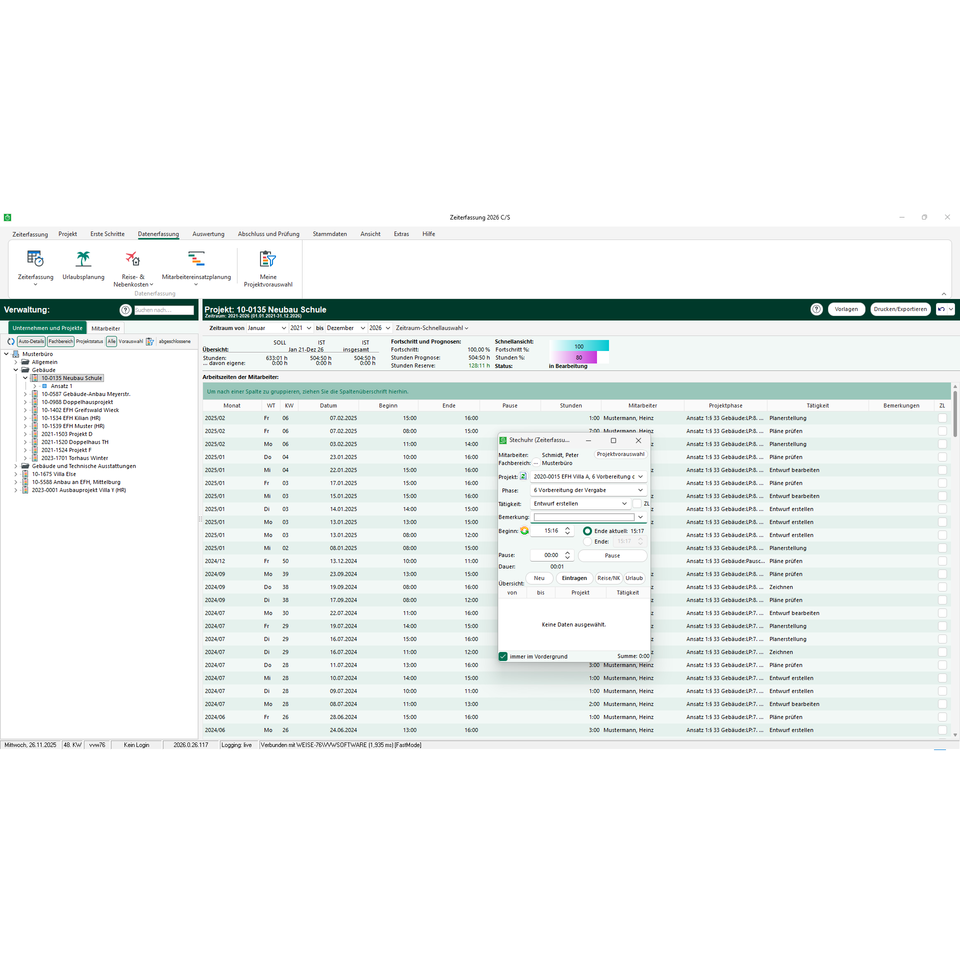Viewport: 960px width, 960px height.
Task: Click folder icon of Gebäude und Technische Ausstattungen
Action: (26, 466)
